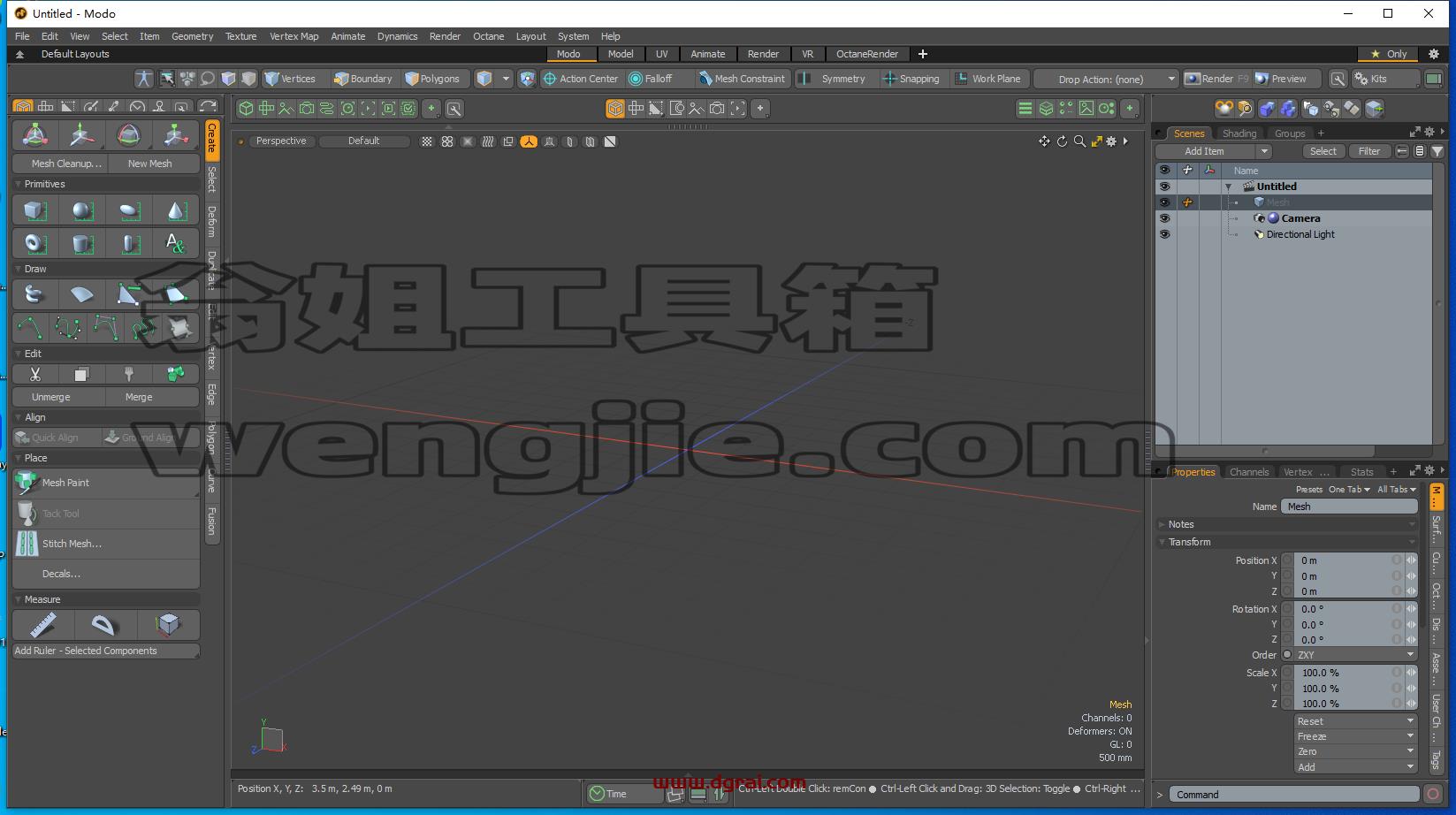Toggle visibility eye of Camera item
This screenshot has height=815, width=1456.
(1164, 218)
